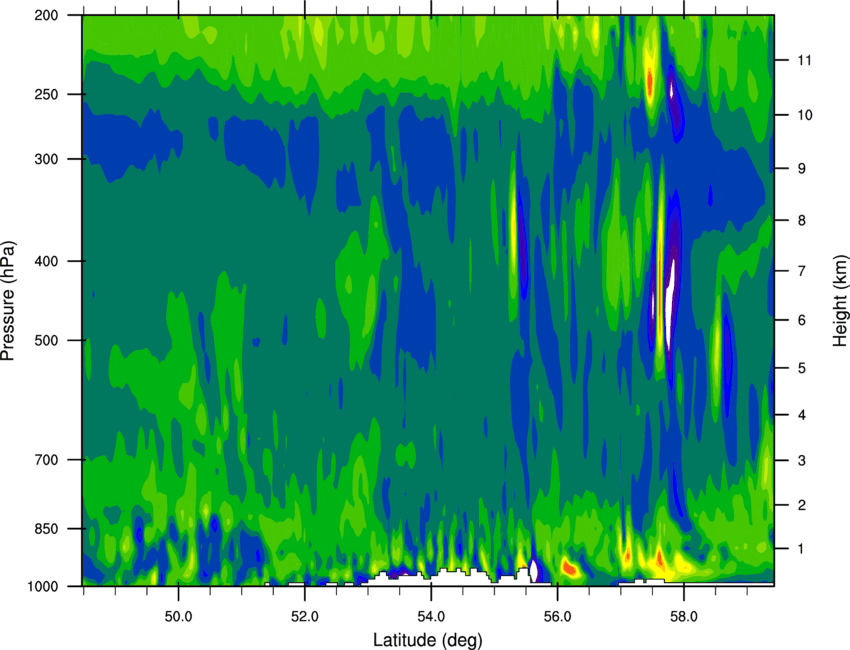Click the 'Pressure (hPa)' axis title
This screenshot has height=650, width=850.
8,301
